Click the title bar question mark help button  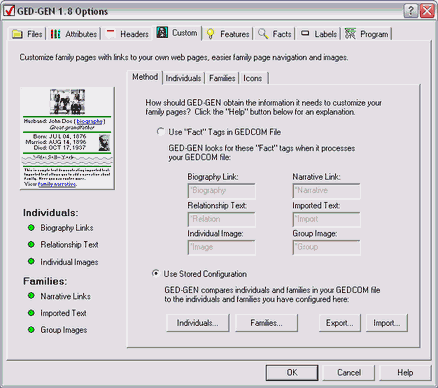(x=411, y=11)
